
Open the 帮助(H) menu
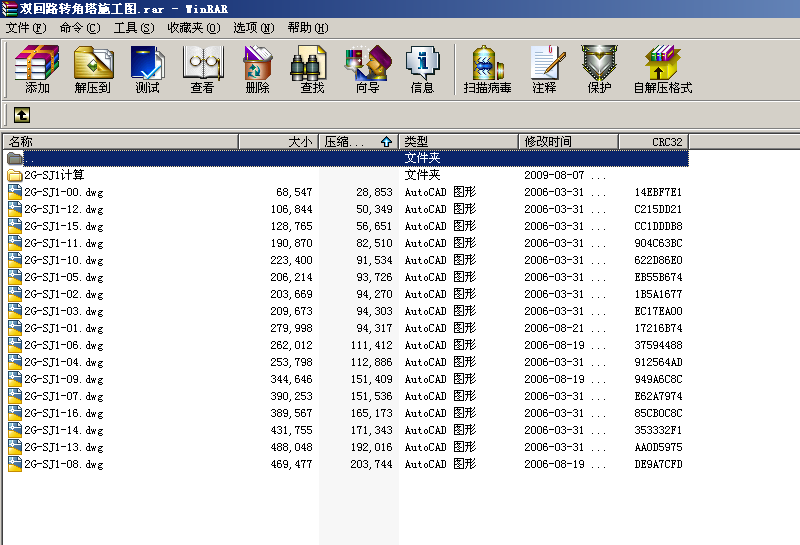pyautogui.click(x=308, y=28)
